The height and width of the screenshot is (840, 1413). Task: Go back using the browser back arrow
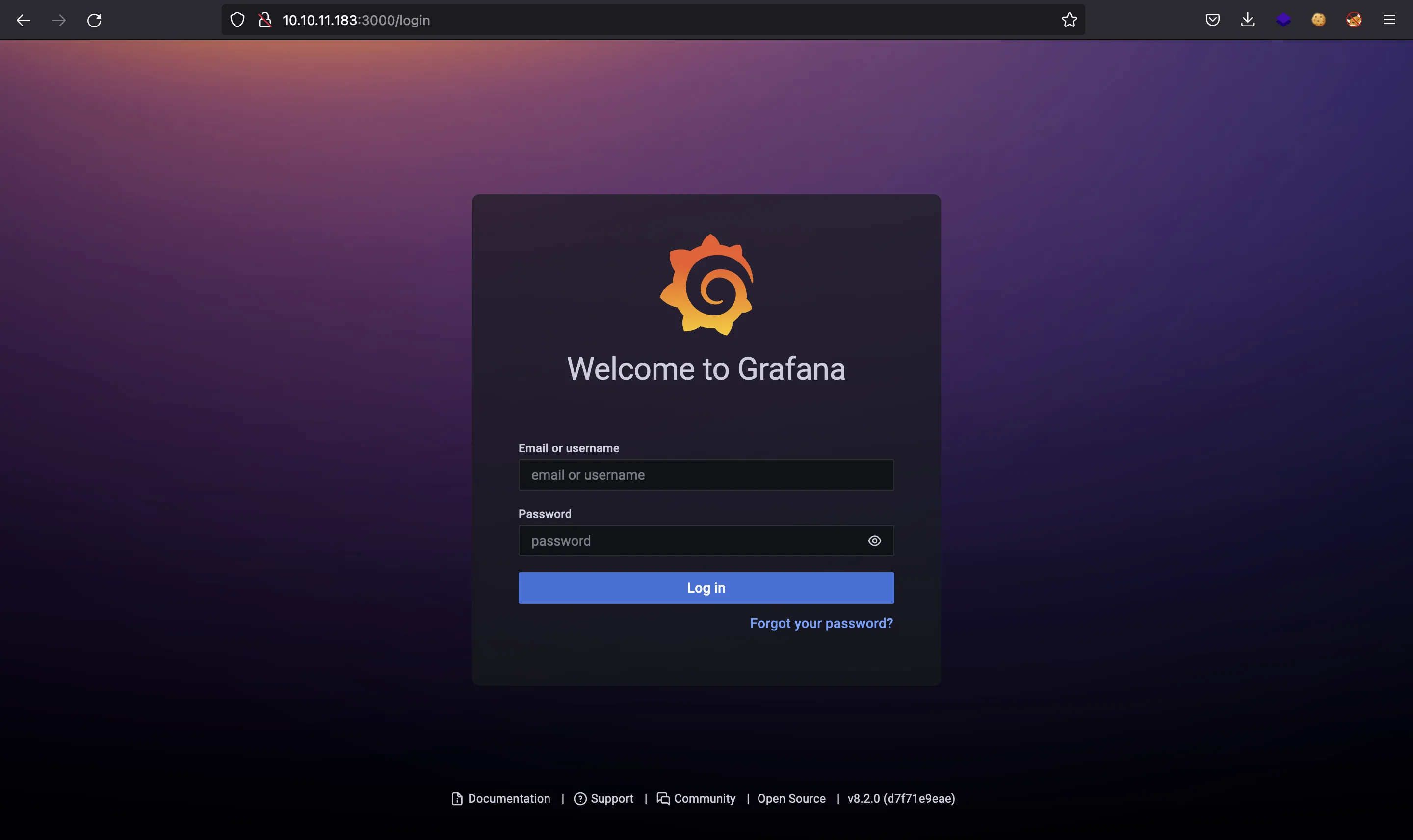(23, 21)
